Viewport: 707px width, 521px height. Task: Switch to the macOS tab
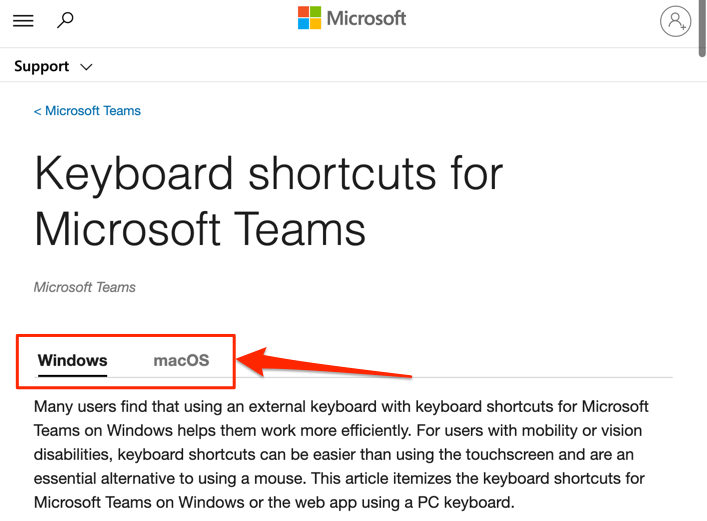(181, 360)
